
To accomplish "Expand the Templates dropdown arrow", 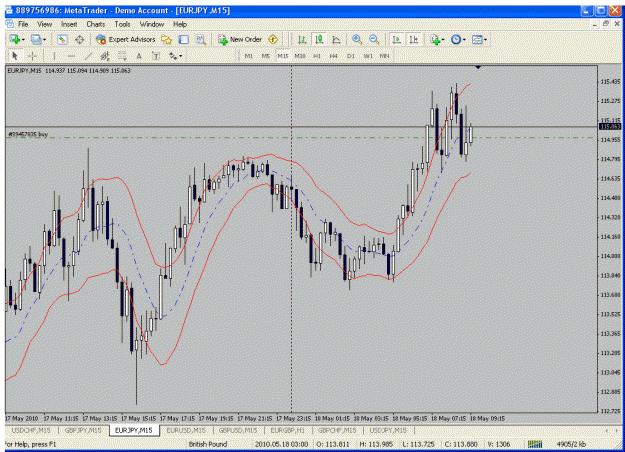I will pyautogui.click(x=485, y=40).
